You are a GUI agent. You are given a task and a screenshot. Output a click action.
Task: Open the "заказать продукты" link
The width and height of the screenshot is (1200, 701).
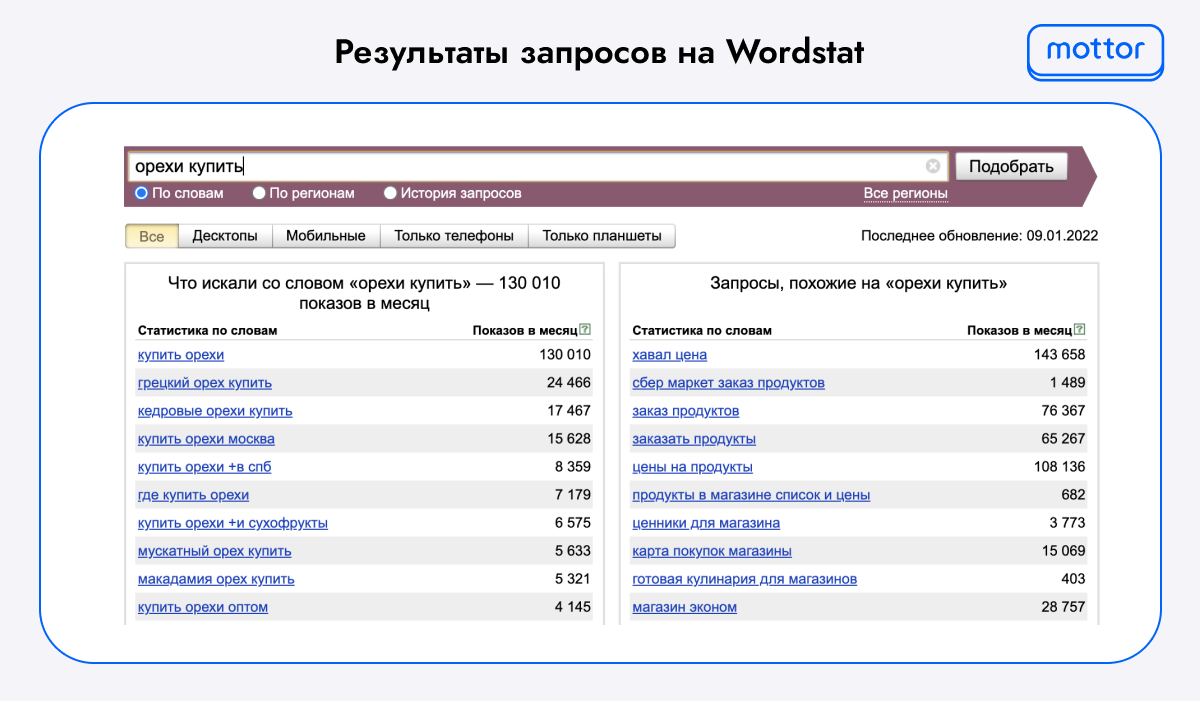(694, 439)
